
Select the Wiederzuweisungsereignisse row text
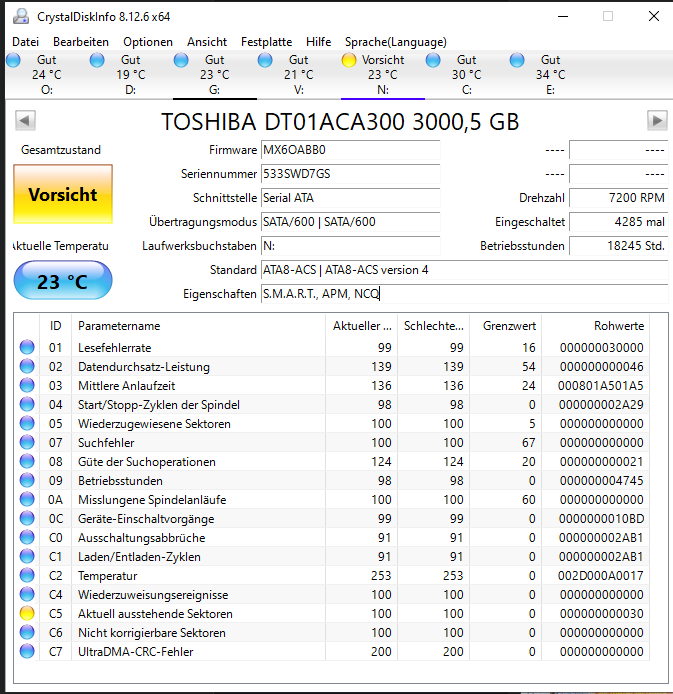click(153, 594)
